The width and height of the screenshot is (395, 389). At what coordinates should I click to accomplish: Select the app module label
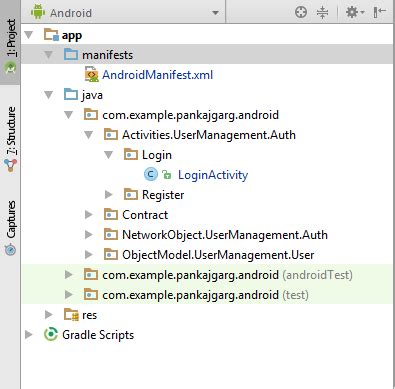pyautogui.click(x=72, y=35)
